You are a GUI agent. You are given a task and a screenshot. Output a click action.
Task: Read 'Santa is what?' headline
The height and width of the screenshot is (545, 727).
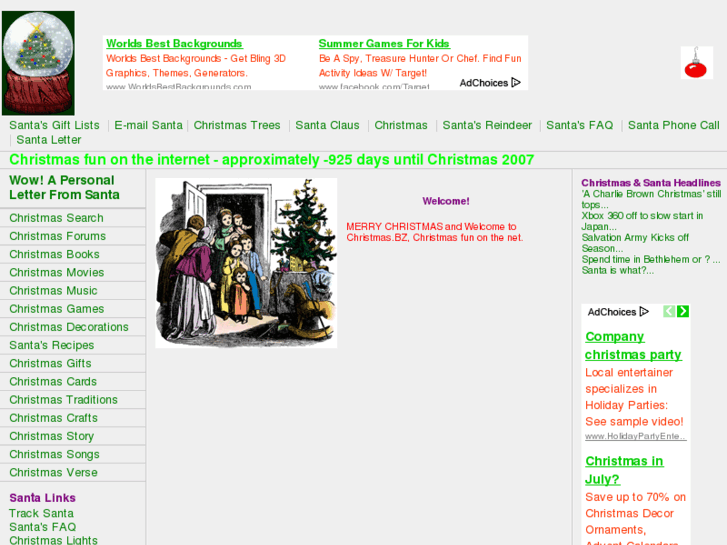coord(618,270)
